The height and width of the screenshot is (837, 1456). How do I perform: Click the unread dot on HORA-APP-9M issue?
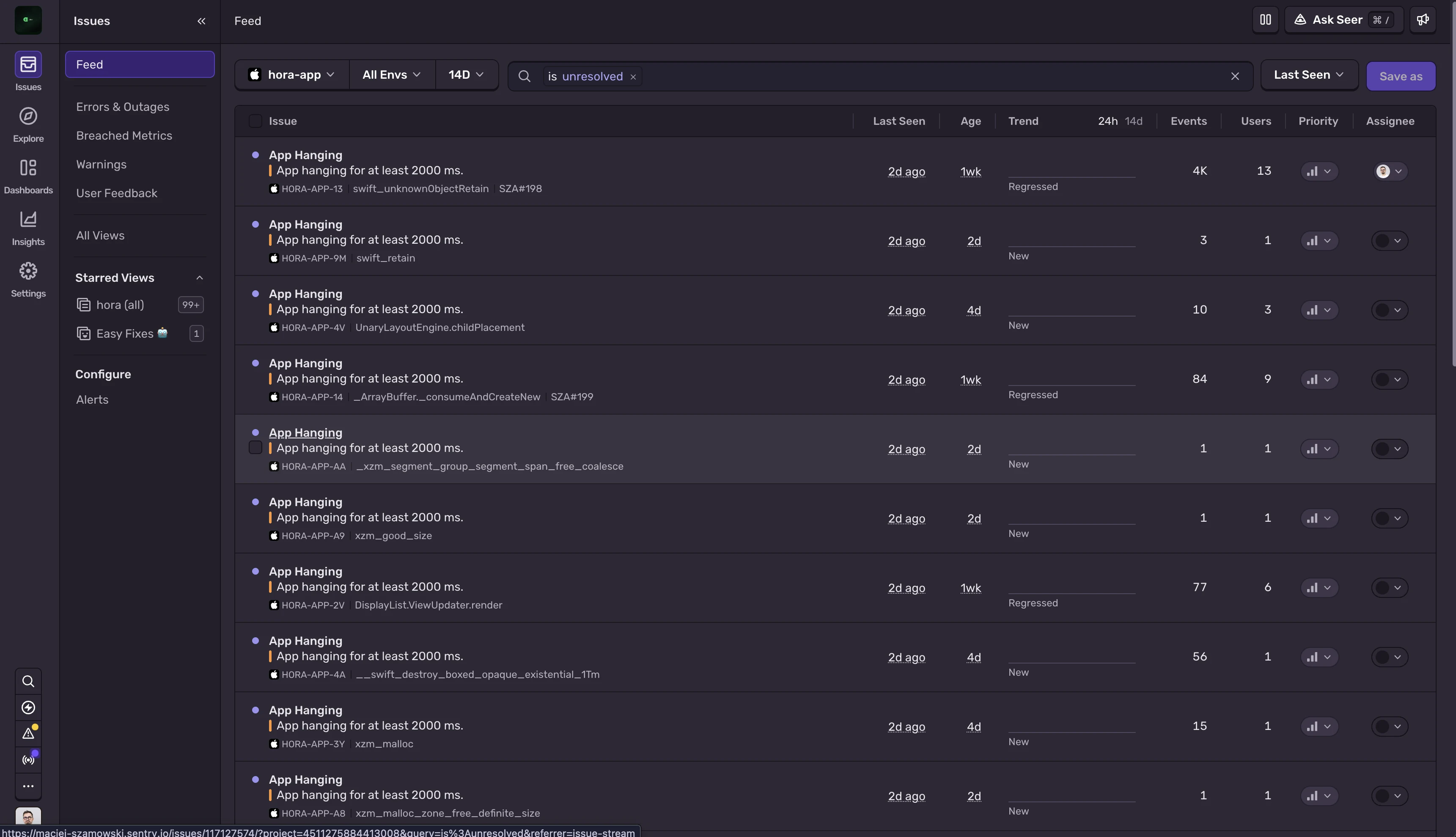255,224
